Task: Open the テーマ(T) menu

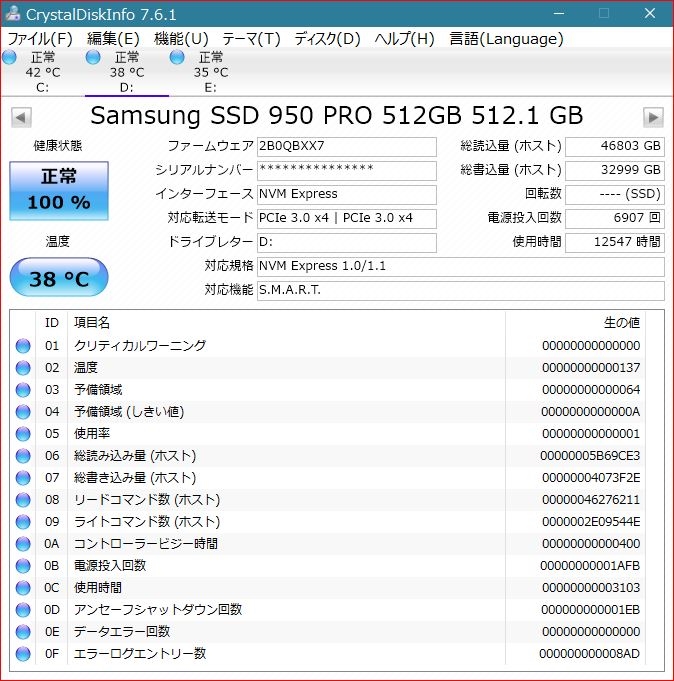Action: [x=251, y=39]
